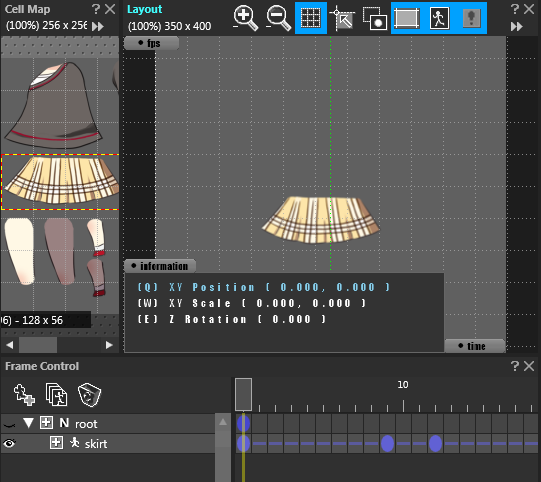Viewport: 541px width, 482px height.
Task: Close the Frame Control panel
Action: pyautogui.click(x=529, y=366)
